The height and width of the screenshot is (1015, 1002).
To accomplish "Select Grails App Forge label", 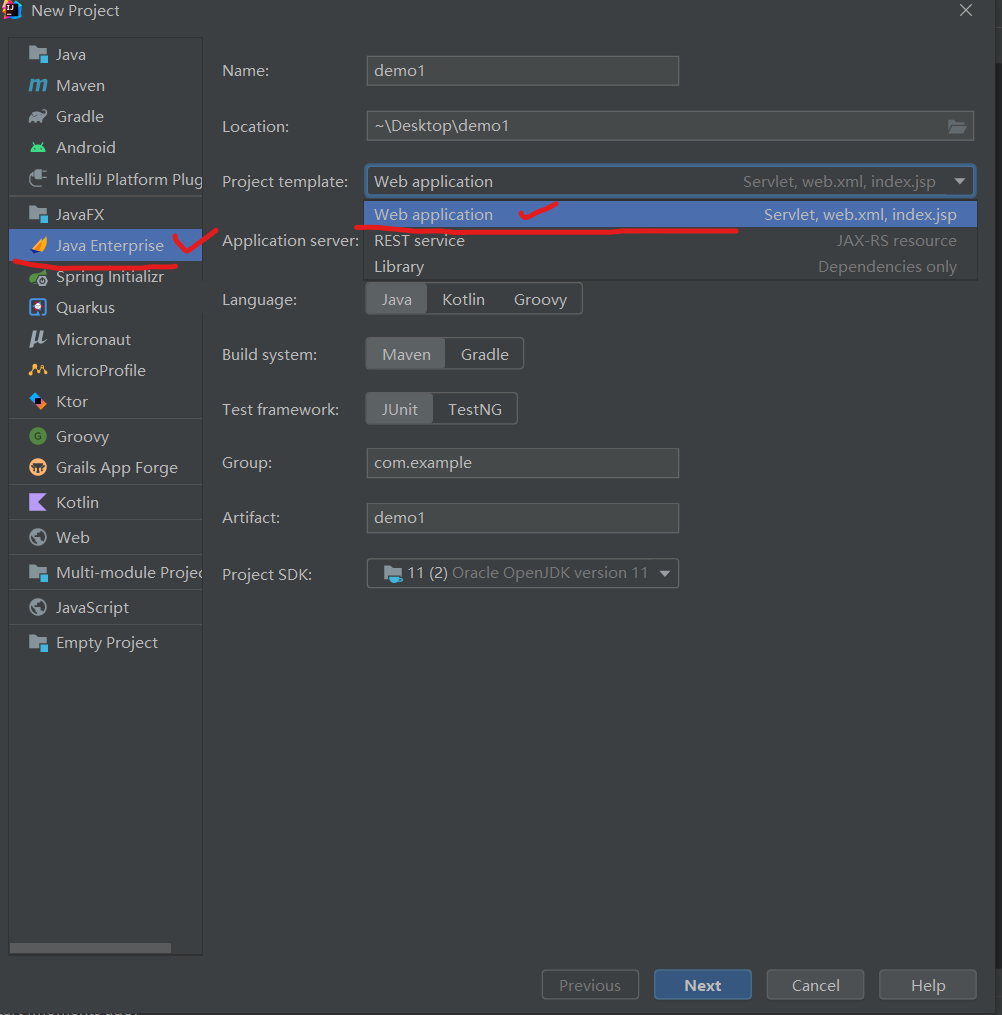I will click(x=117, y=467).
